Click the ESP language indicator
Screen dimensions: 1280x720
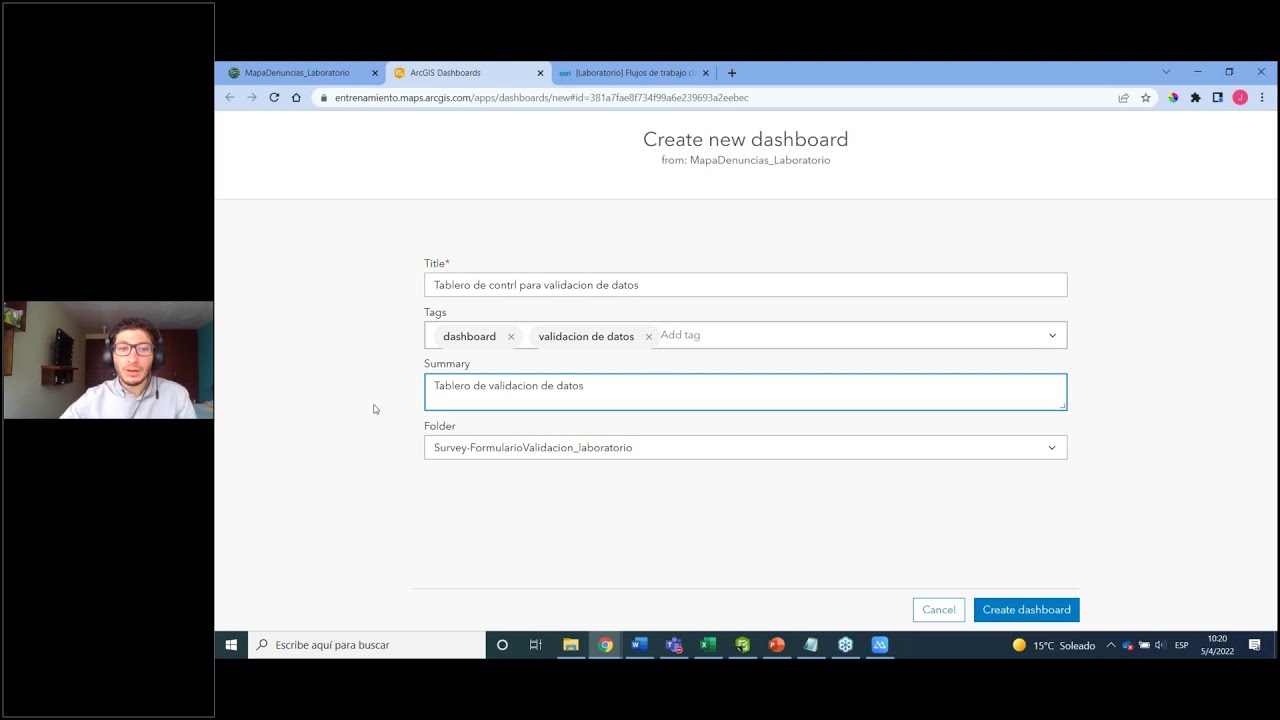click(x=1182, y=645)
